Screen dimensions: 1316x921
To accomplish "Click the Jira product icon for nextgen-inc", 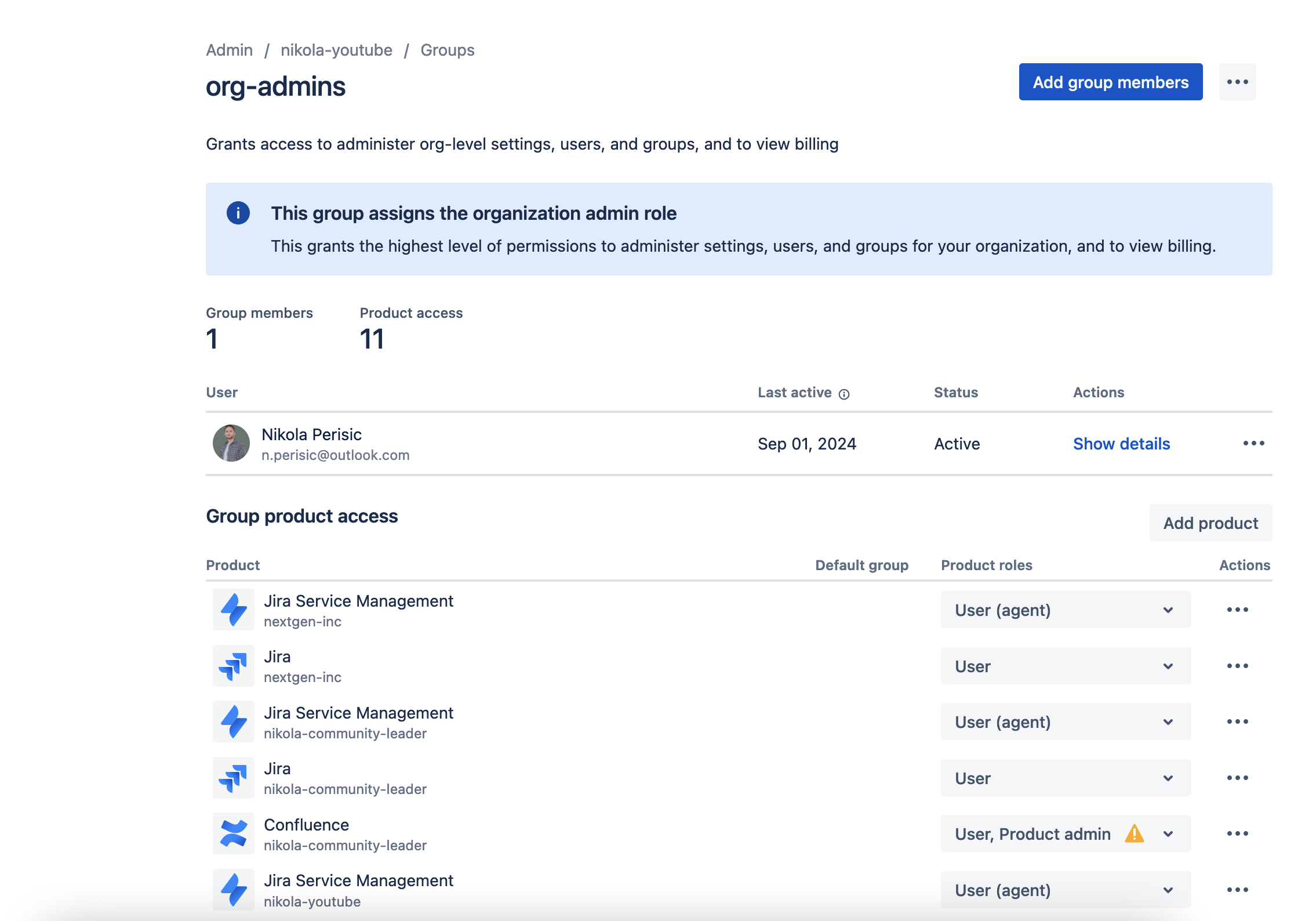I will point(233,665).
